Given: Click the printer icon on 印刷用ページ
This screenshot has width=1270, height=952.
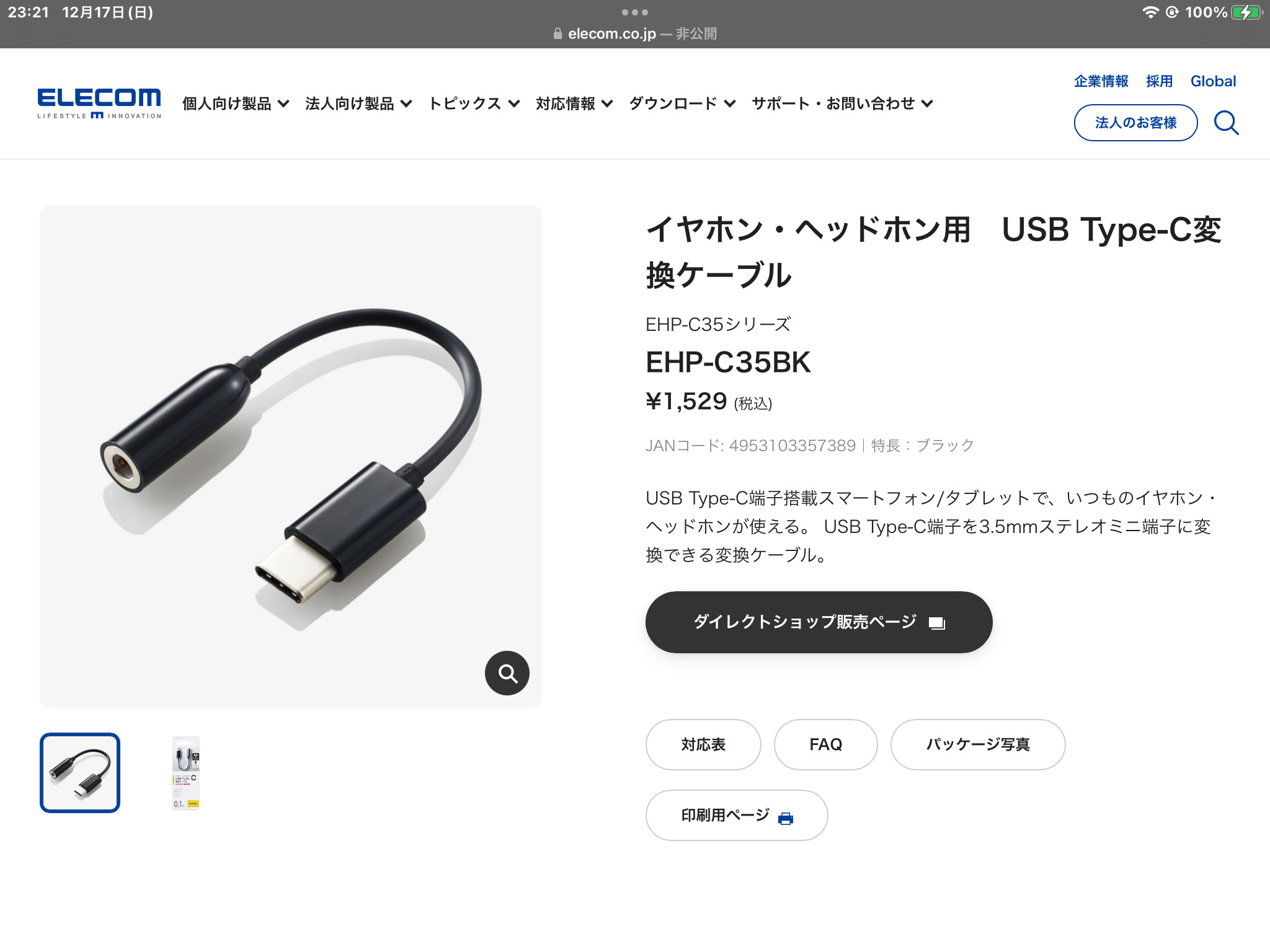Looking at the screenshot, I should point(786,818).
